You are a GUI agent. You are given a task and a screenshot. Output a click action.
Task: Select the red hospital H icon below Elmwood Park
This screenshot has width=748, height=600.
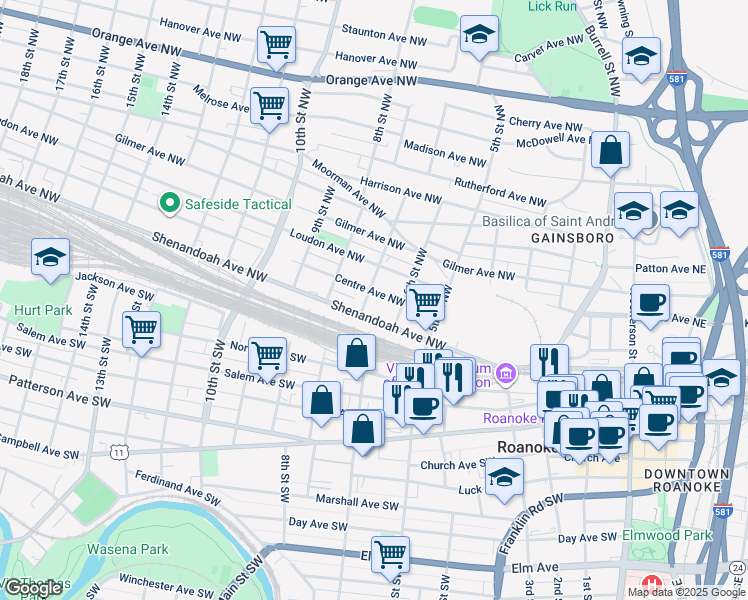(650, 584)
